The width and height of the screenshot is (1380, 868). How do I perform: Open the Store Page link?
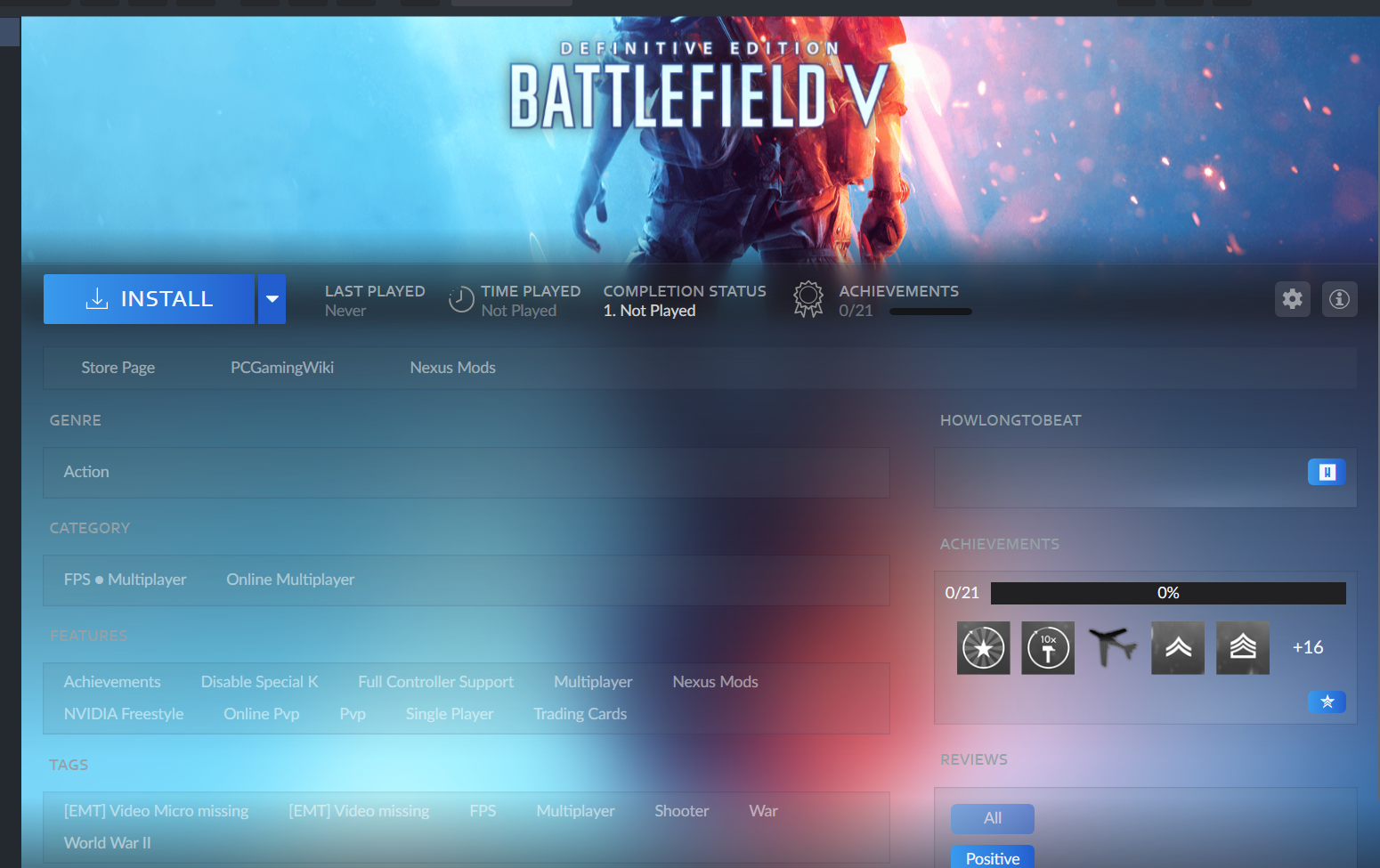(x=118, y=367)
